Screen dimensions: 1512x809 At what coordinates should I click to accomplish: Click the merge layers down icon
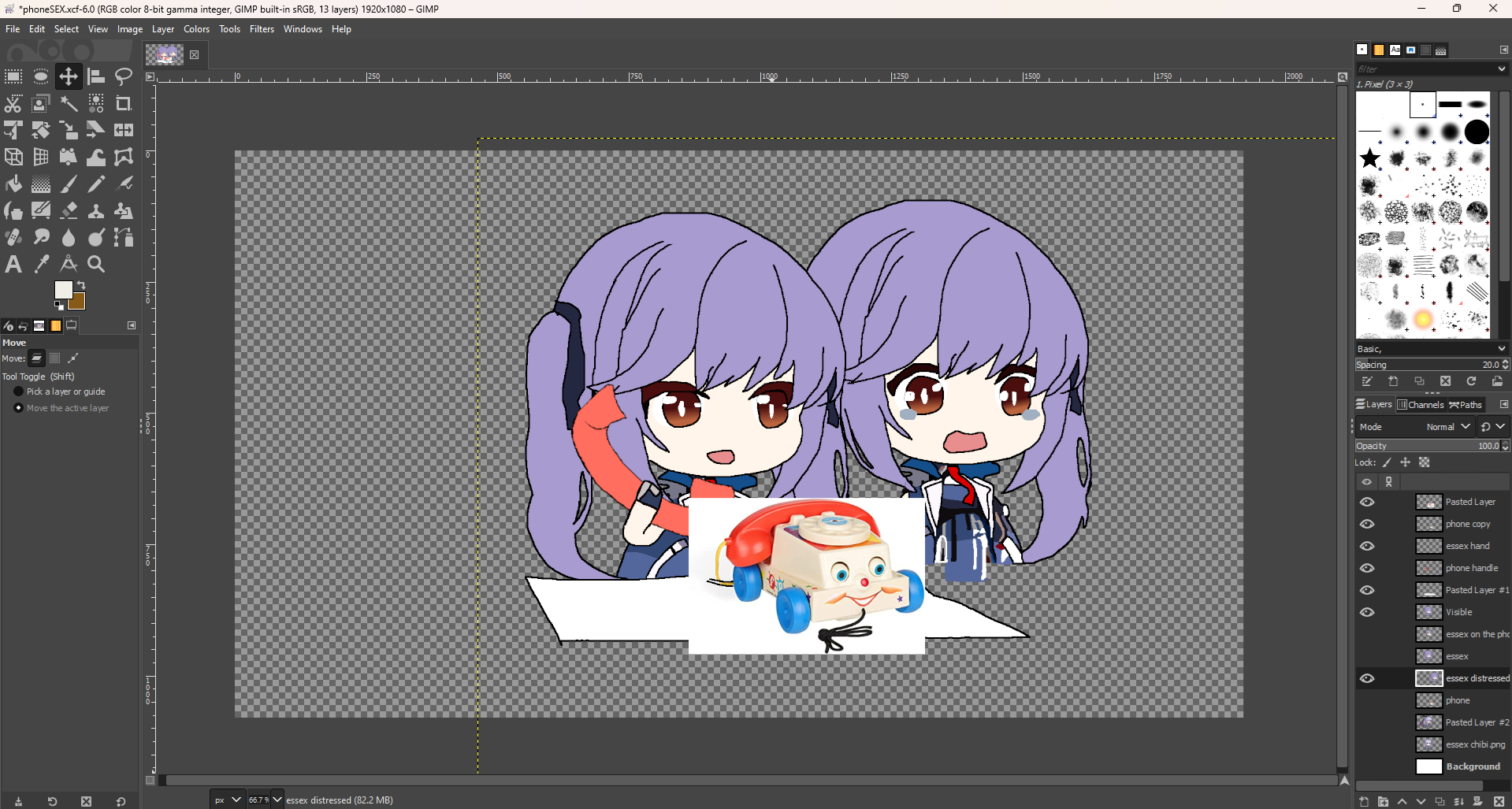(1458, 801)
